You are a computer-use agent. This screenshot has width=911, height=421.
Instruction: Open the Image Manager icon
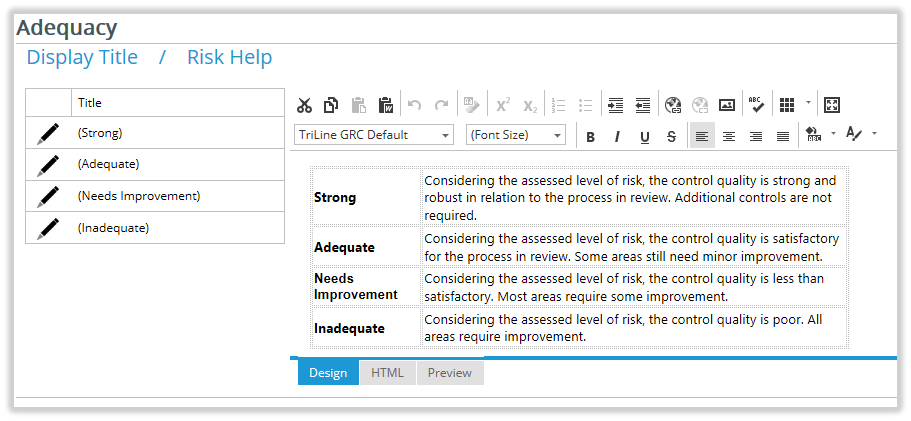pyautogui.click(x=727, y=105)
